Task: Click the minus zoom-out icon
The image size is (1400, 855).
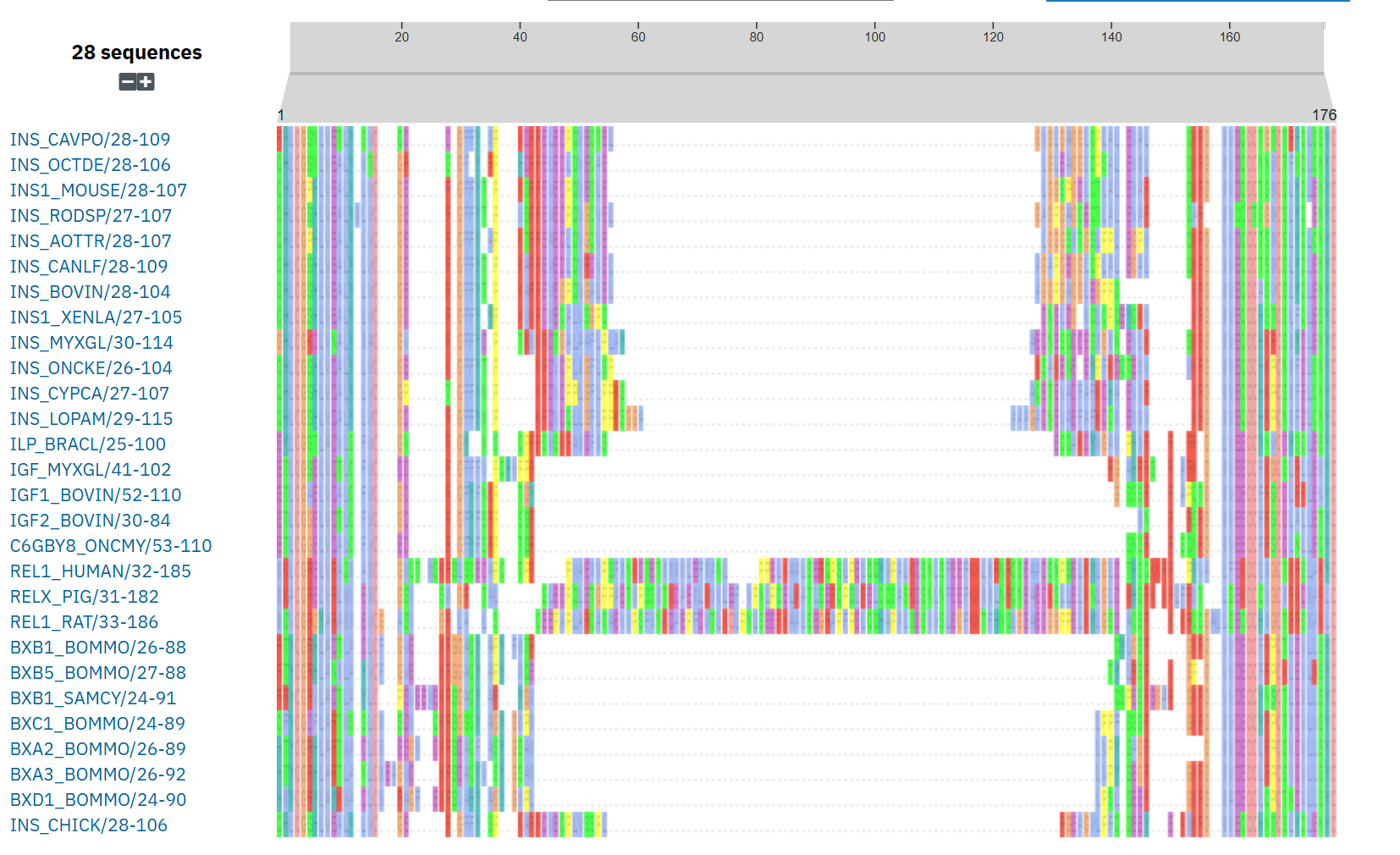Action: 128,82
